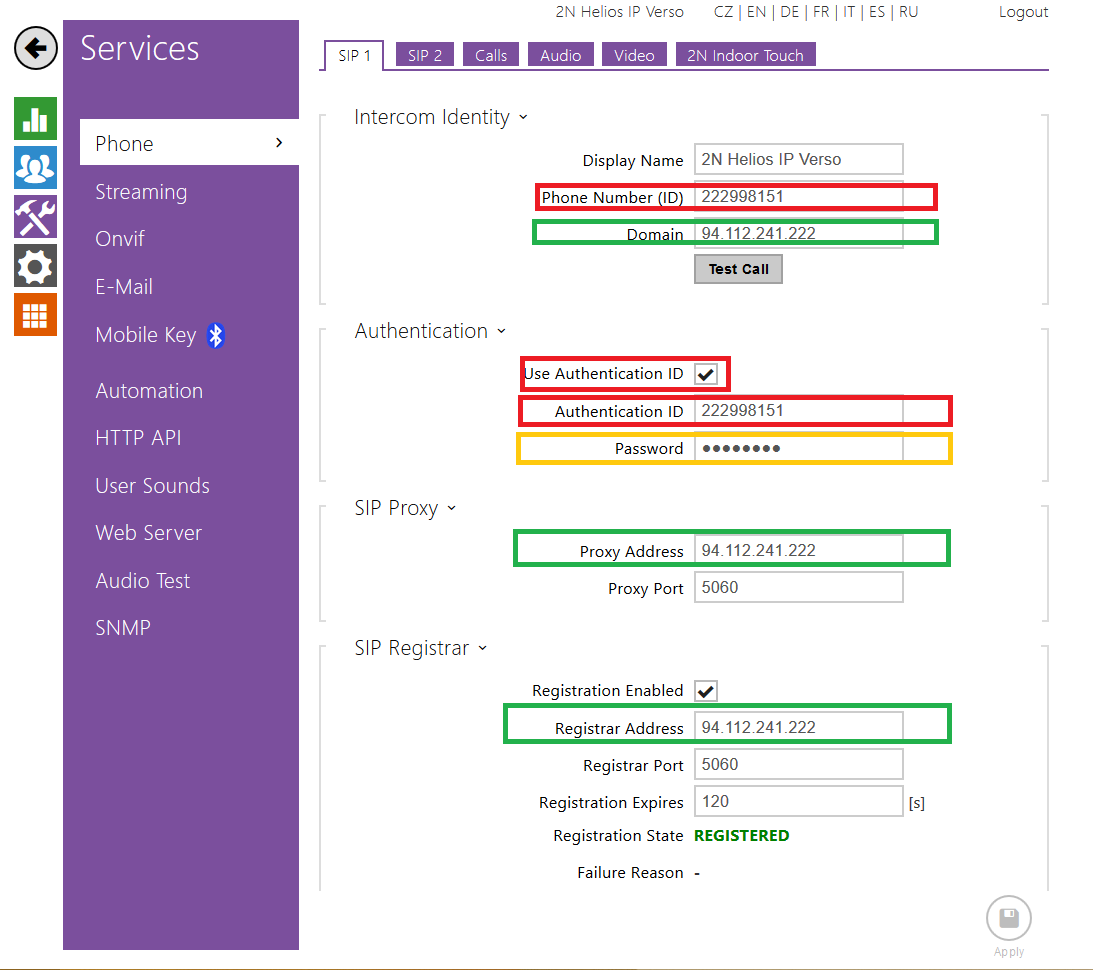Select Web Server in the Services menu
Image resolution: width=1093 pixels, height=970 pixels.
pos(148,533)
